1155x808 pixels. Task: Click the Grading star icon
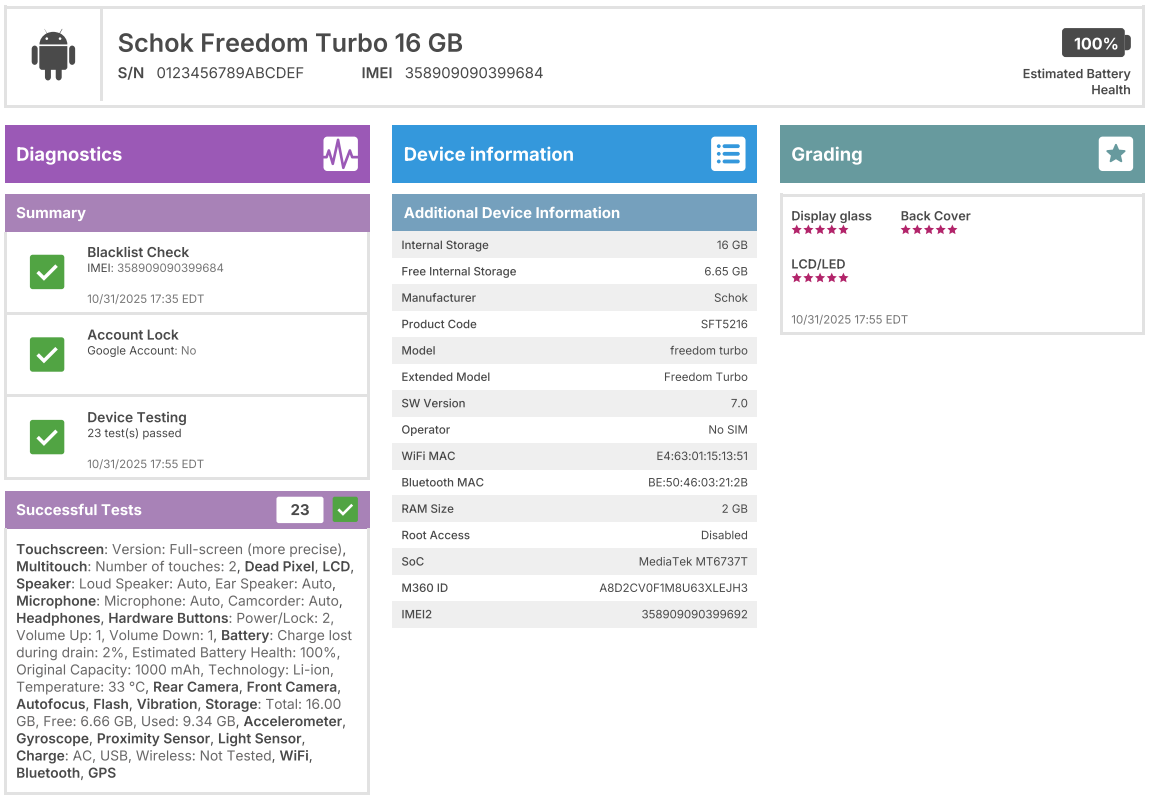1115,153
